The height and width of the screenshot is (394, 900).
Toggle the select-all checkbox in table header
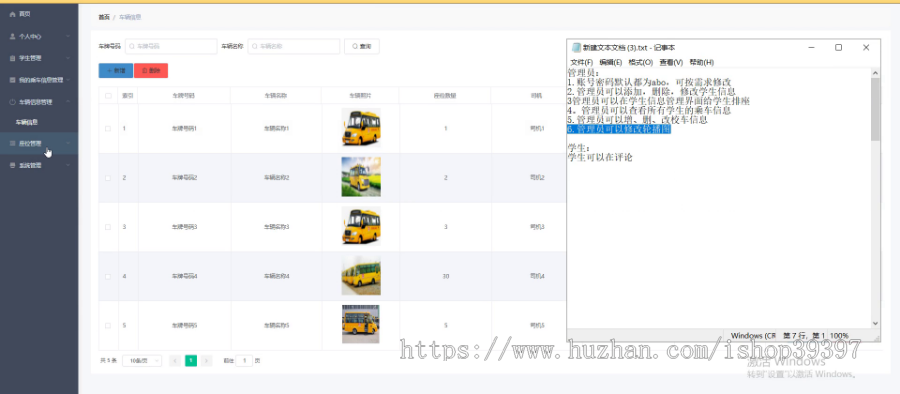108,96
